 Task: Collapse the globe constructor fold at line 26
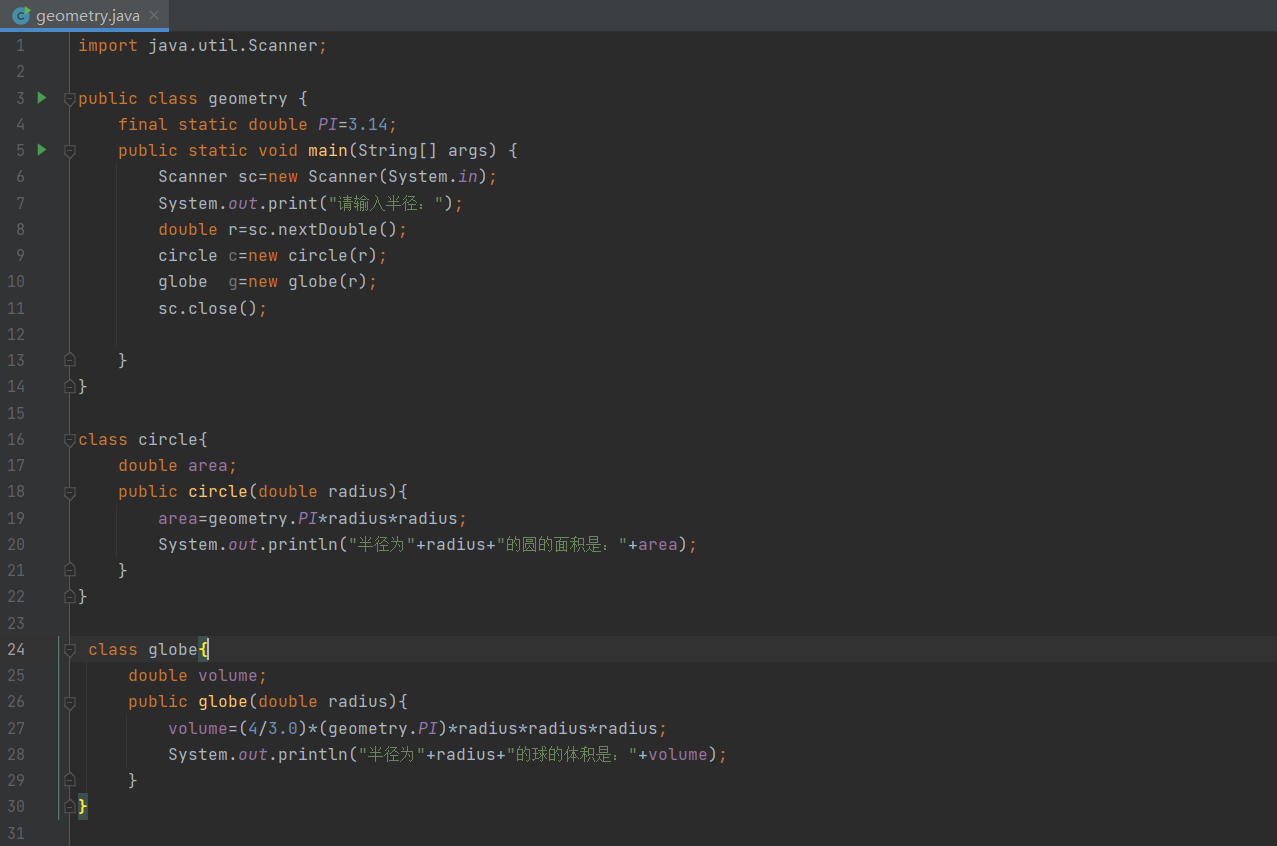coord(69,702)
